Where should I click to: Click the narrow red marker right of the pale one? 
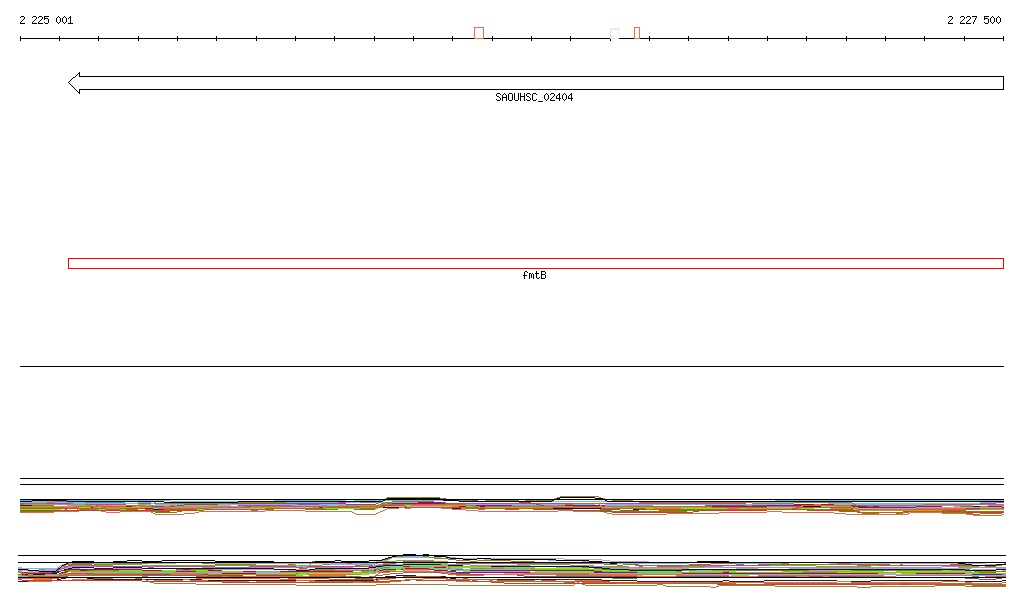[x=637, y=33]
